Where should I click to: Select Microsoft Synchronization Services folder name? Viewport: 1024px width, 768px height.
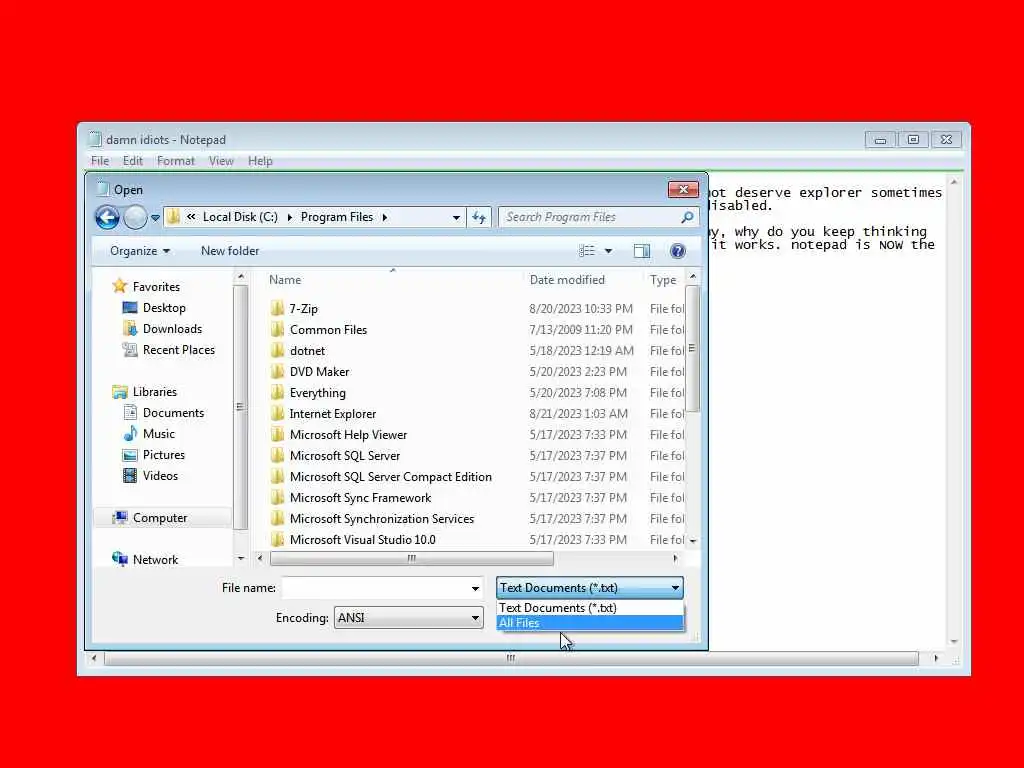(382, 519)
